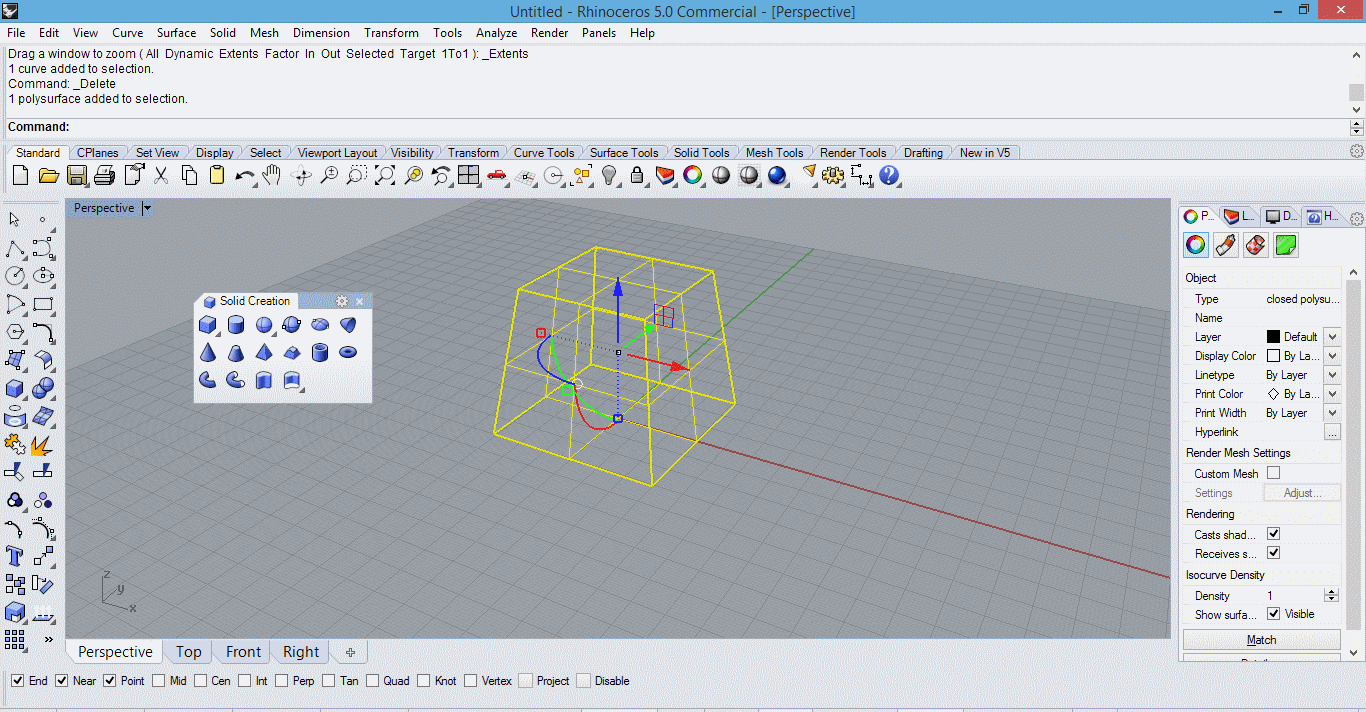Image resolution: width=1366 pixels, height=712 pixels.
Task: Open Help with the question mark icon
Action: (x=889, y=176)
